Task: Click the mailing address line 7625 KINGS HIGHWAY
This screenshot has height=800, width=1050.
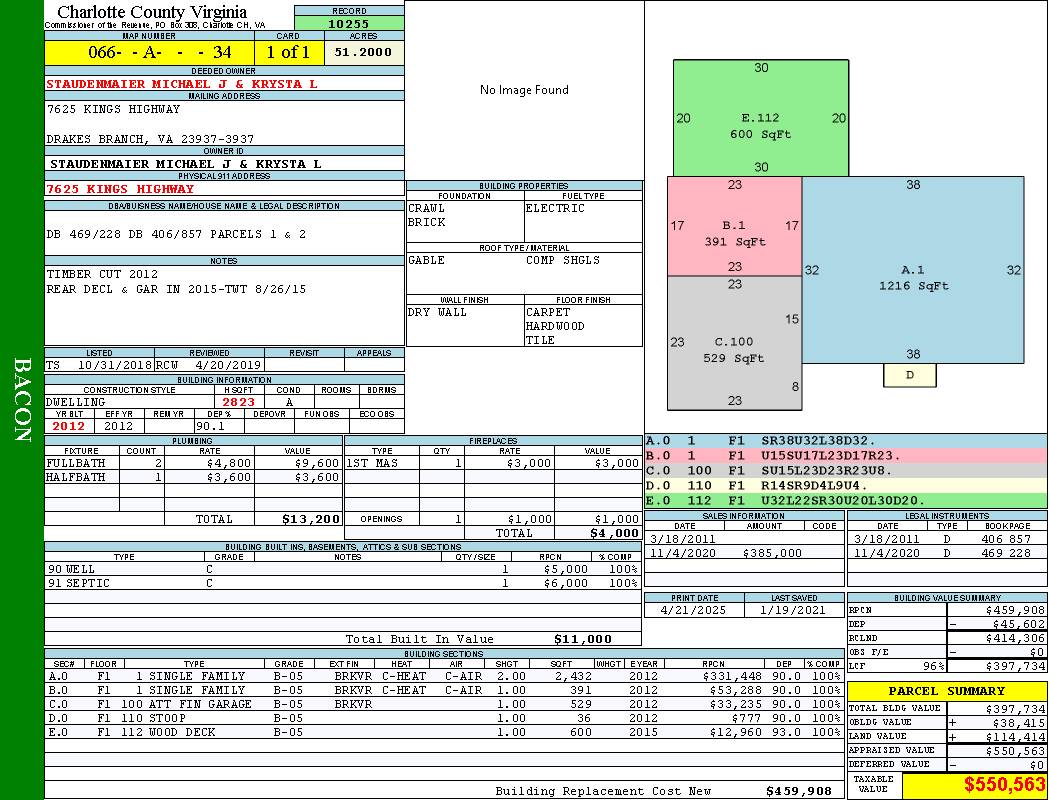Action: pos(113,108)
